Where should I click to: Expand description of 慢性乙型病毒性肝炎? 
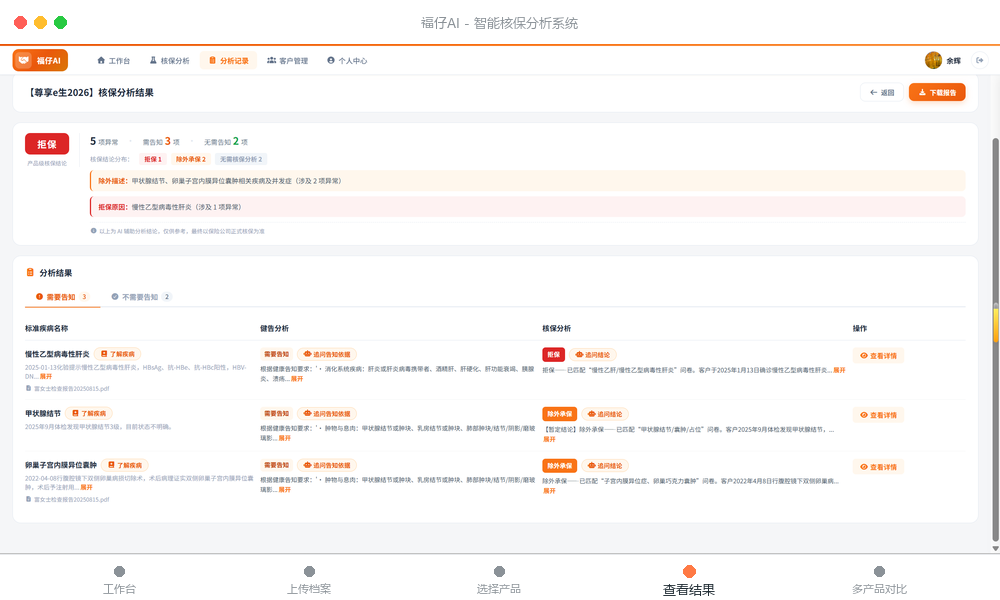point(46,377)
